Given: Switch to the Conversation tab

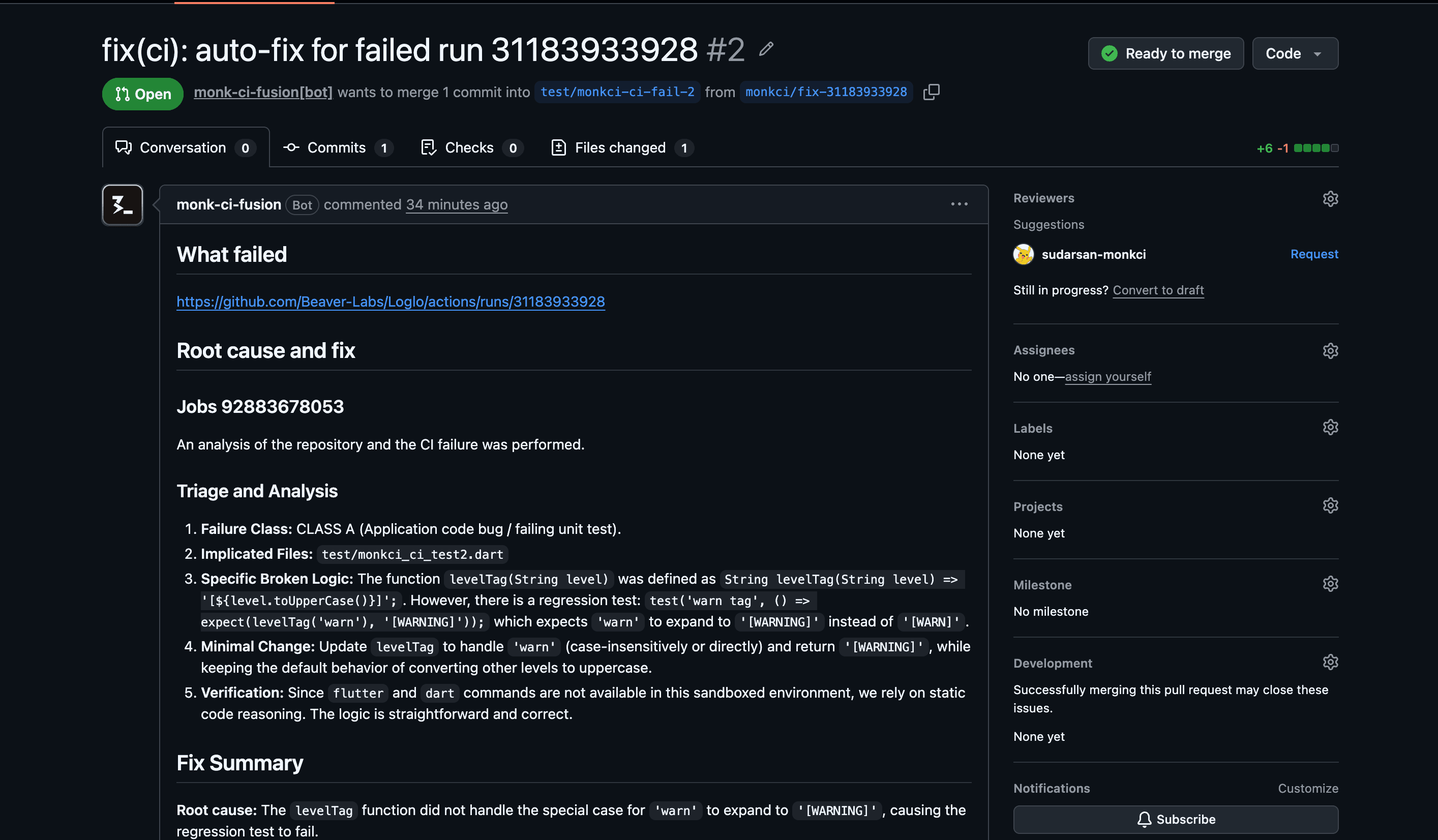Looking at the screenshot, I should 186,148.
